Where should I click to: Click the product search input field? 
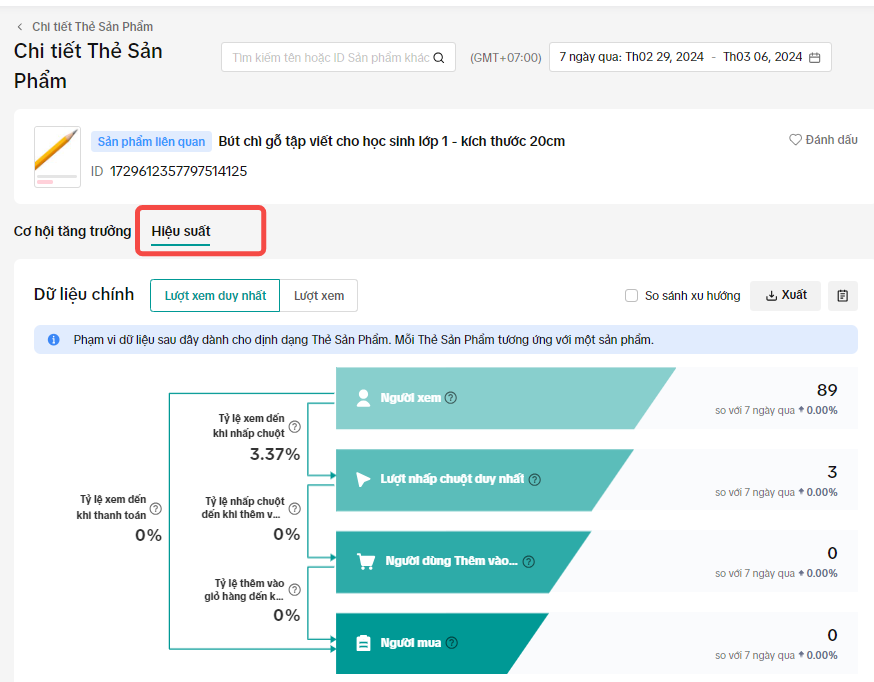coord(330,58)
